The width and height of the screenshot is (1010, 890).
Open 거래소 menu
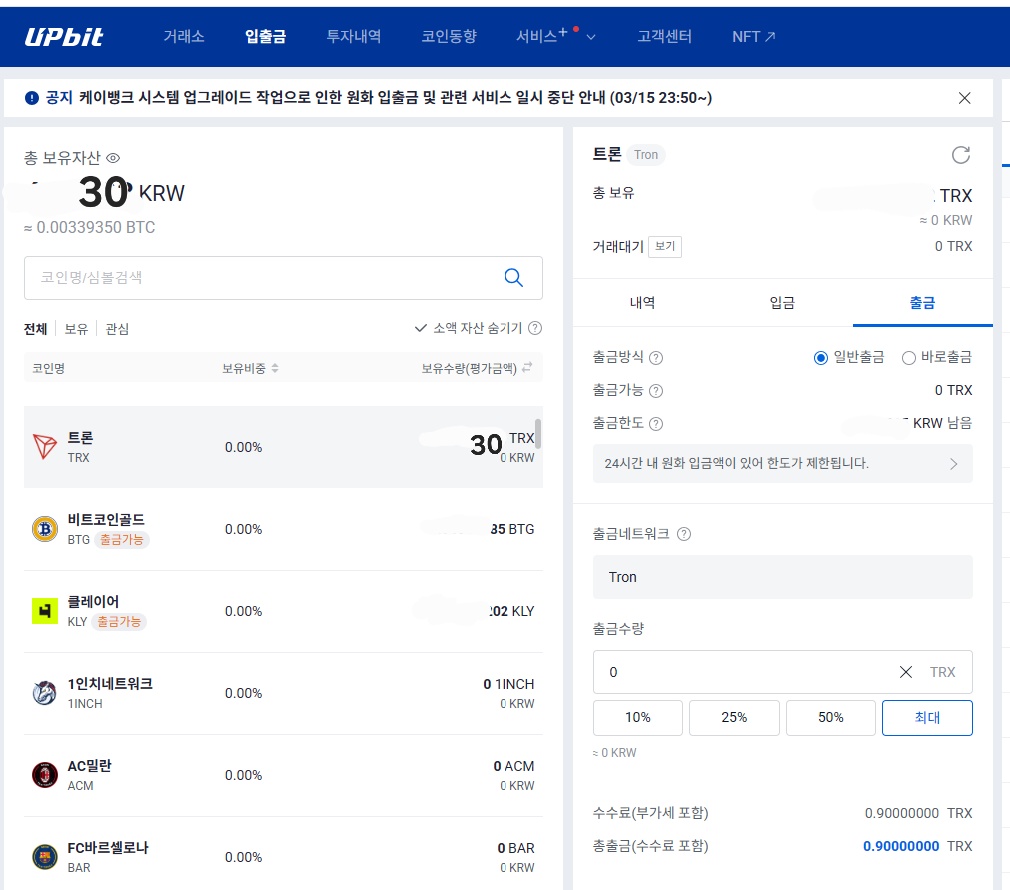click(184, 37)
